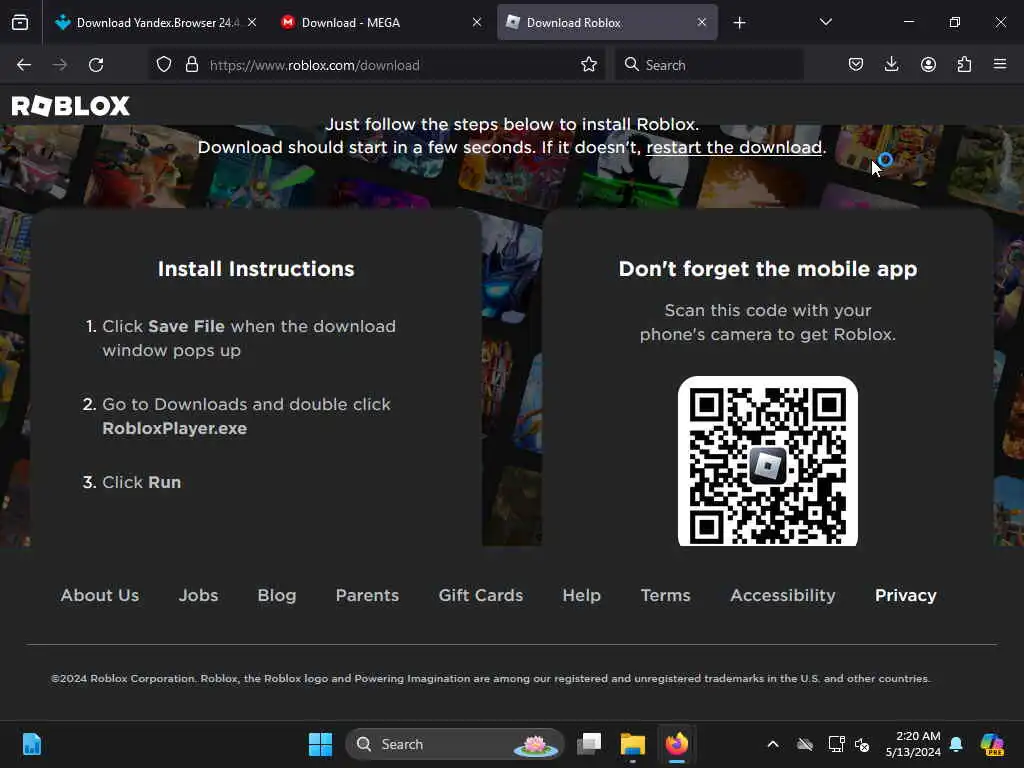Viewport: 1024px width, 768px height.
Task: Click the OneDrive cloud tray icon
Action: (805, 744)
